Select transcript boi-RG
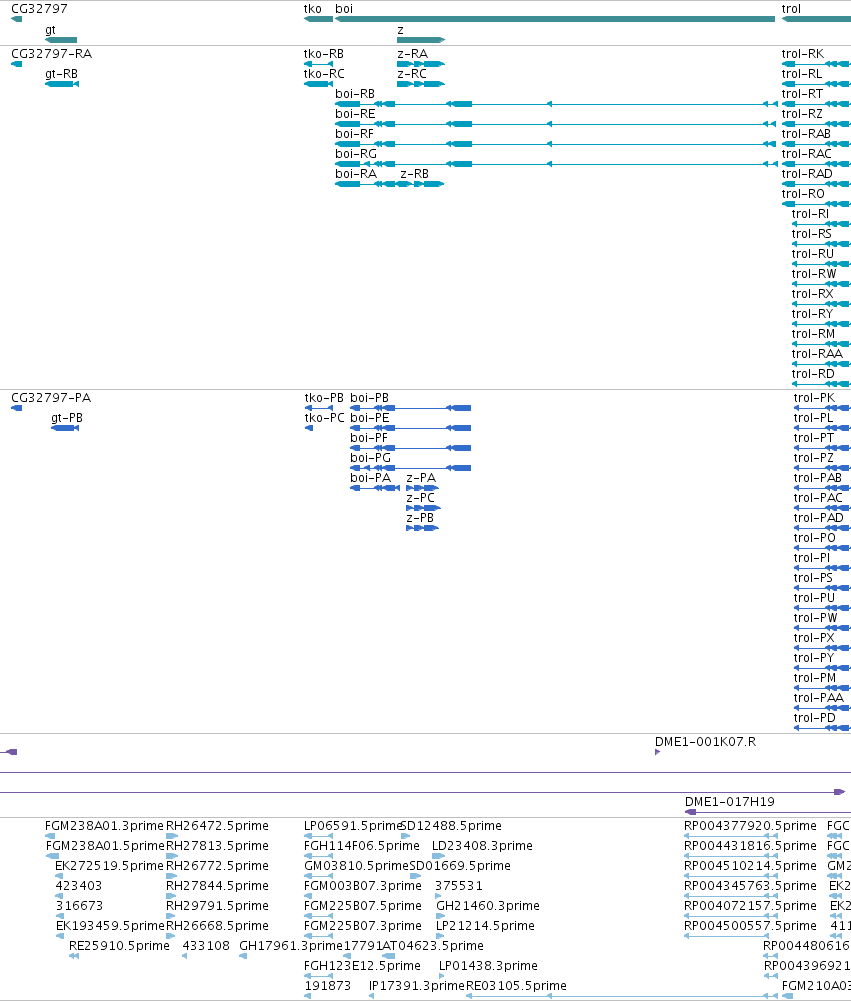Screen dimensions: 851x1001 pos(556,164)
